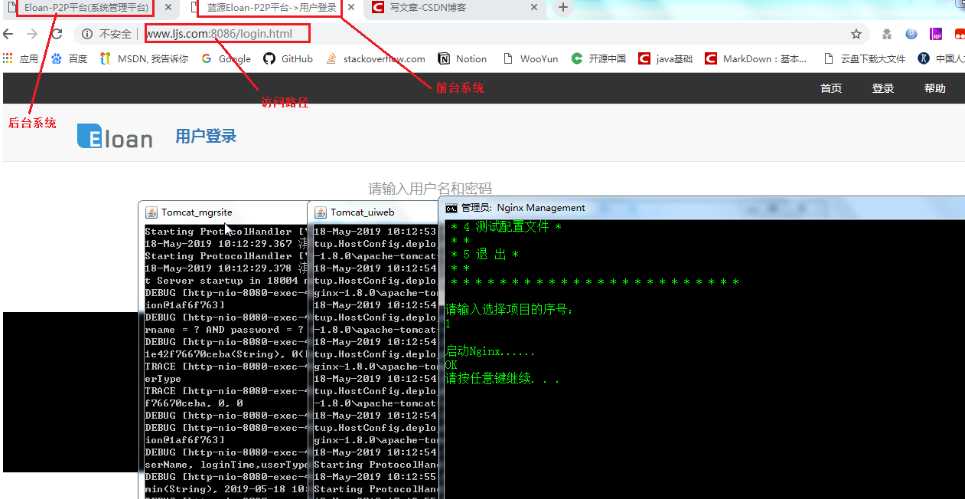Viewport: 965px width, 499px height.
Task: Open the 云盘下载大文件 bookmark
Action: coord(865,59)
